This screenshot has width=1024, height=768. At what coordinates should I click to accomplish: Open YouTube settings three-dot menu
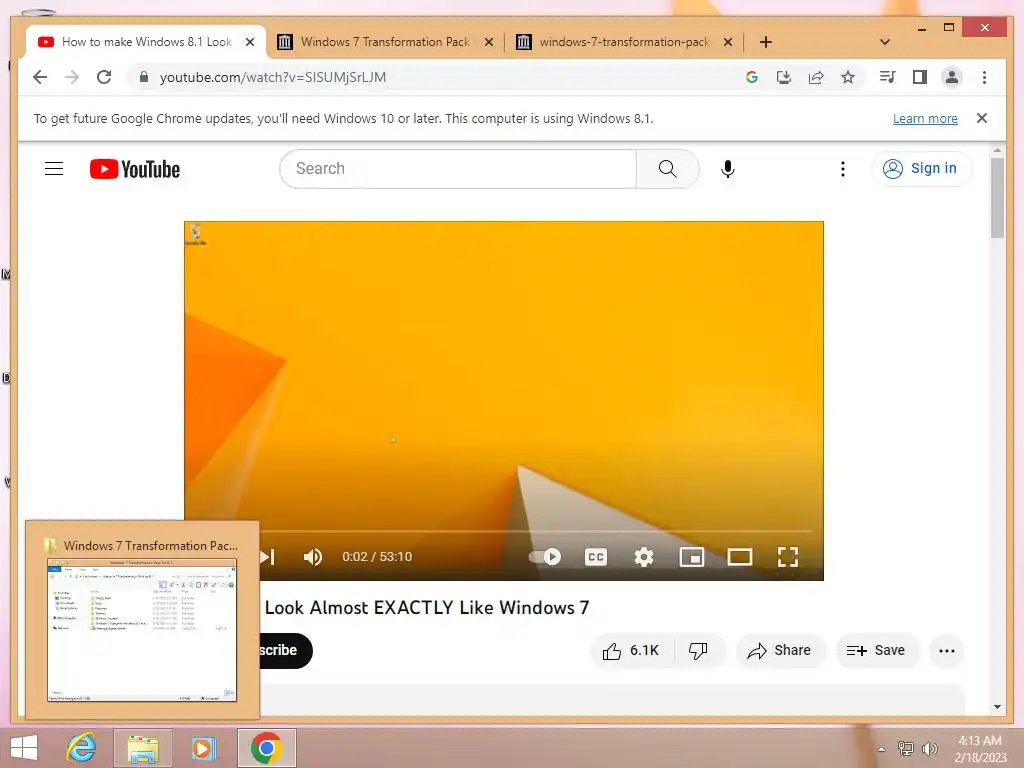(x=842, y=168)
